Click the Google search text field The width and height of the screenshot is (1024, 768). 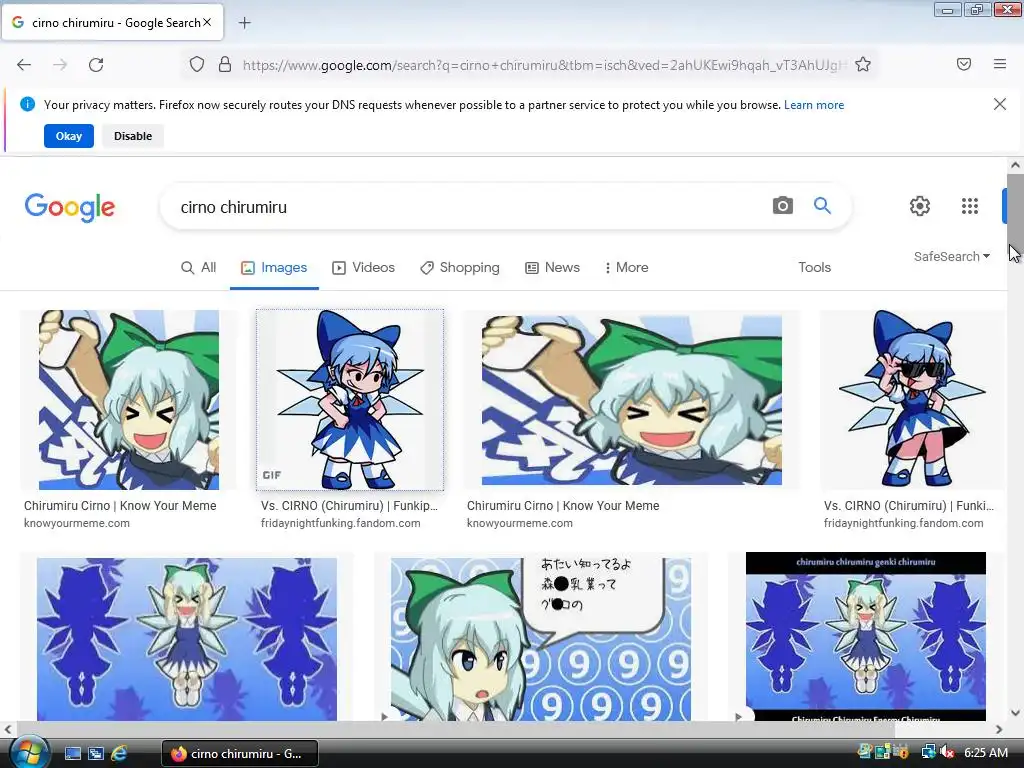(x=470, y=207)
